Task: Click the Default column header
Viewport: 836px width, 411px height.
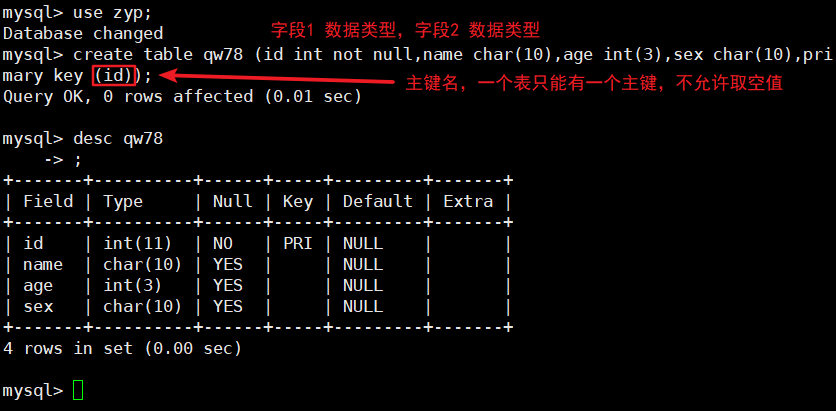Action: (x=378, y=201)
